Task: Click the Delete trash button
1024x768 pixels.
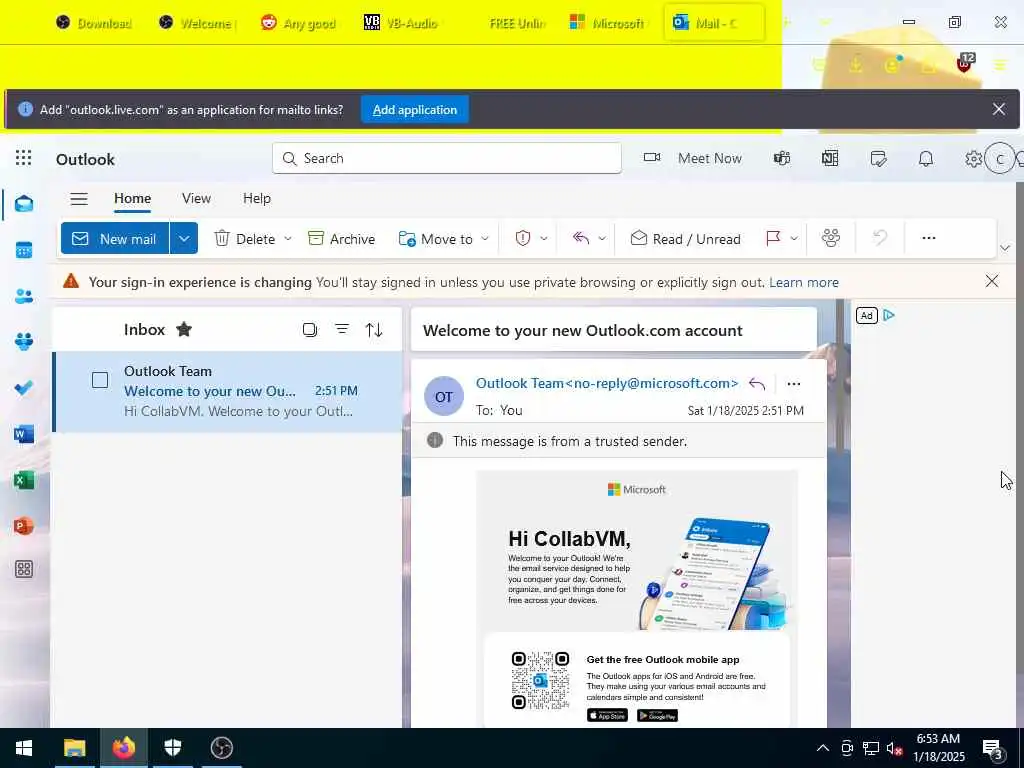Action: tap(245, 239)
